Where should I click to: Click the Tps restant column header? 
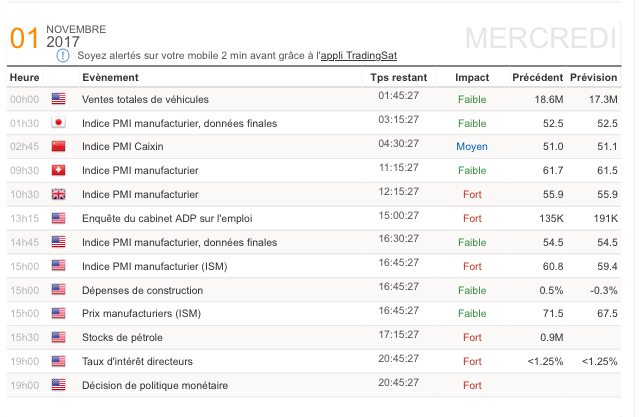(398, 77)
